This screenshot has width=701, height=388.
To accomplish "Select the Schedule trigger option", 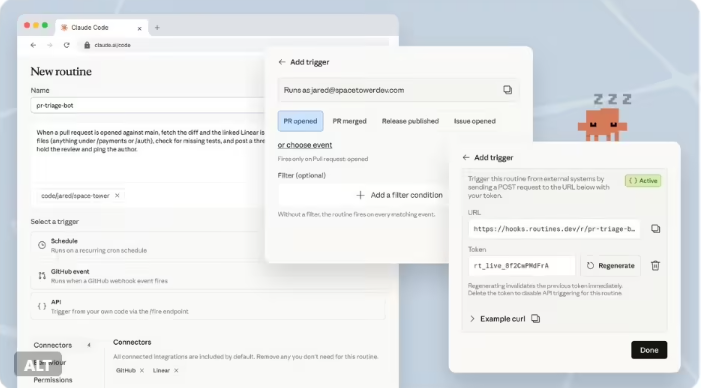I will coord(148,245).
